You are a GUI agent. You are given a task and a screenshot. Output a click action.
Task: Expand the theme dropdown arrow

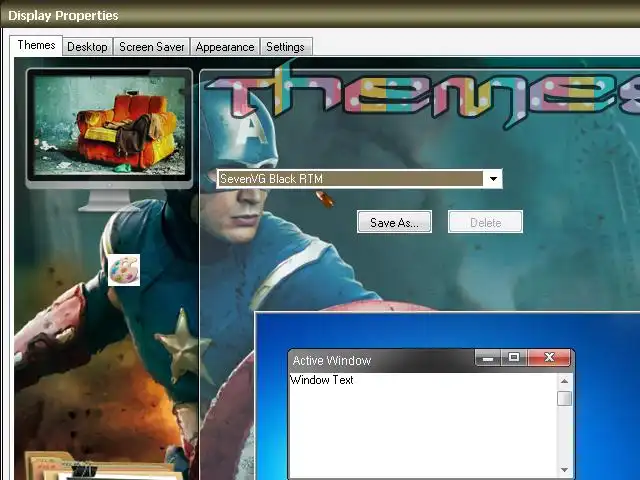click(x=493, y=179)
